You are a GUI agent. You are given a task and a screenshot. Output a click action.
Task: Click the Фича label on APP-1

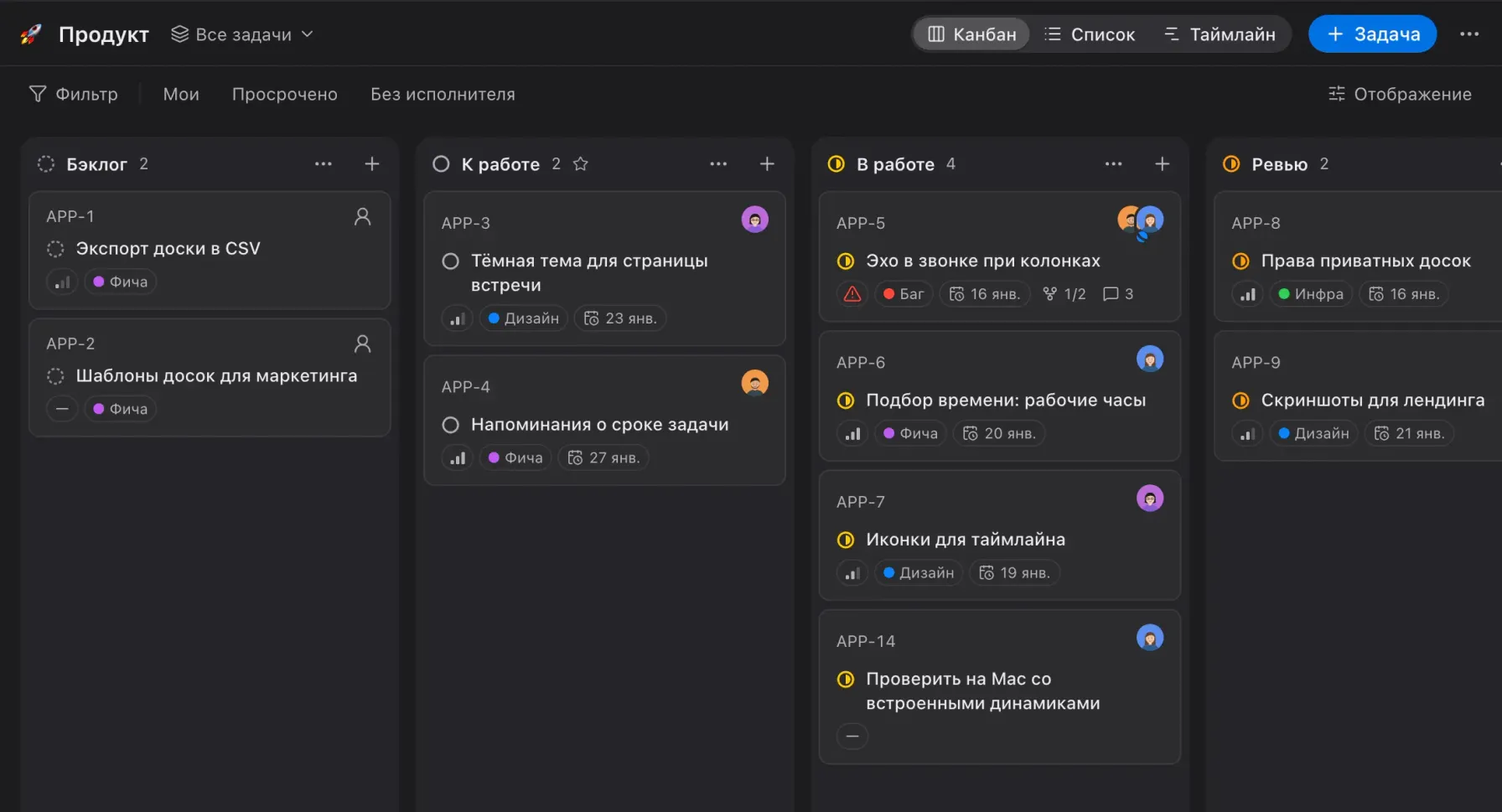pyautogui.click(x=121, y=282)
